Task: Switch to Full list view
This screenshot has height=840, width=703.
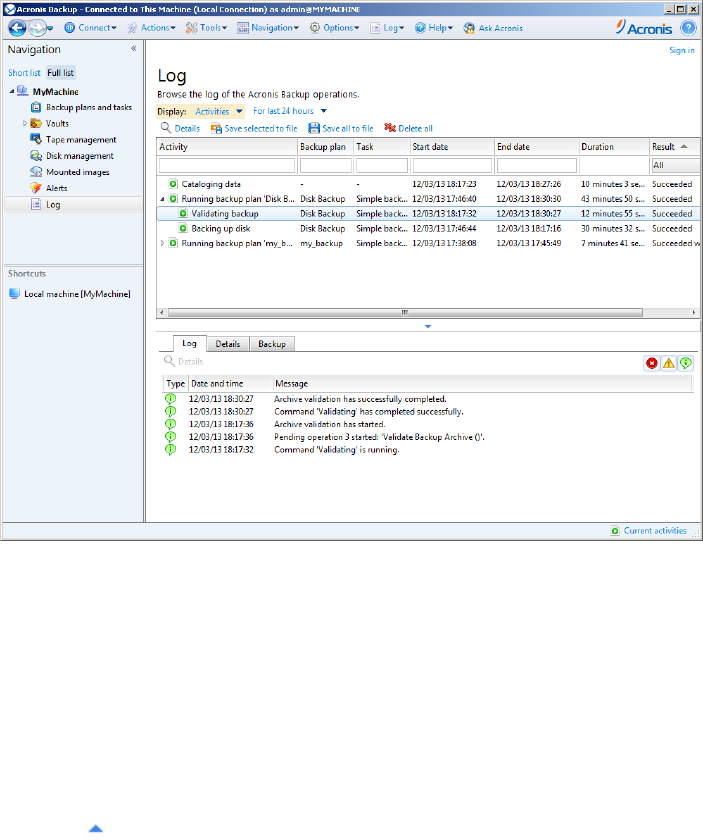Action: (61, 73)
